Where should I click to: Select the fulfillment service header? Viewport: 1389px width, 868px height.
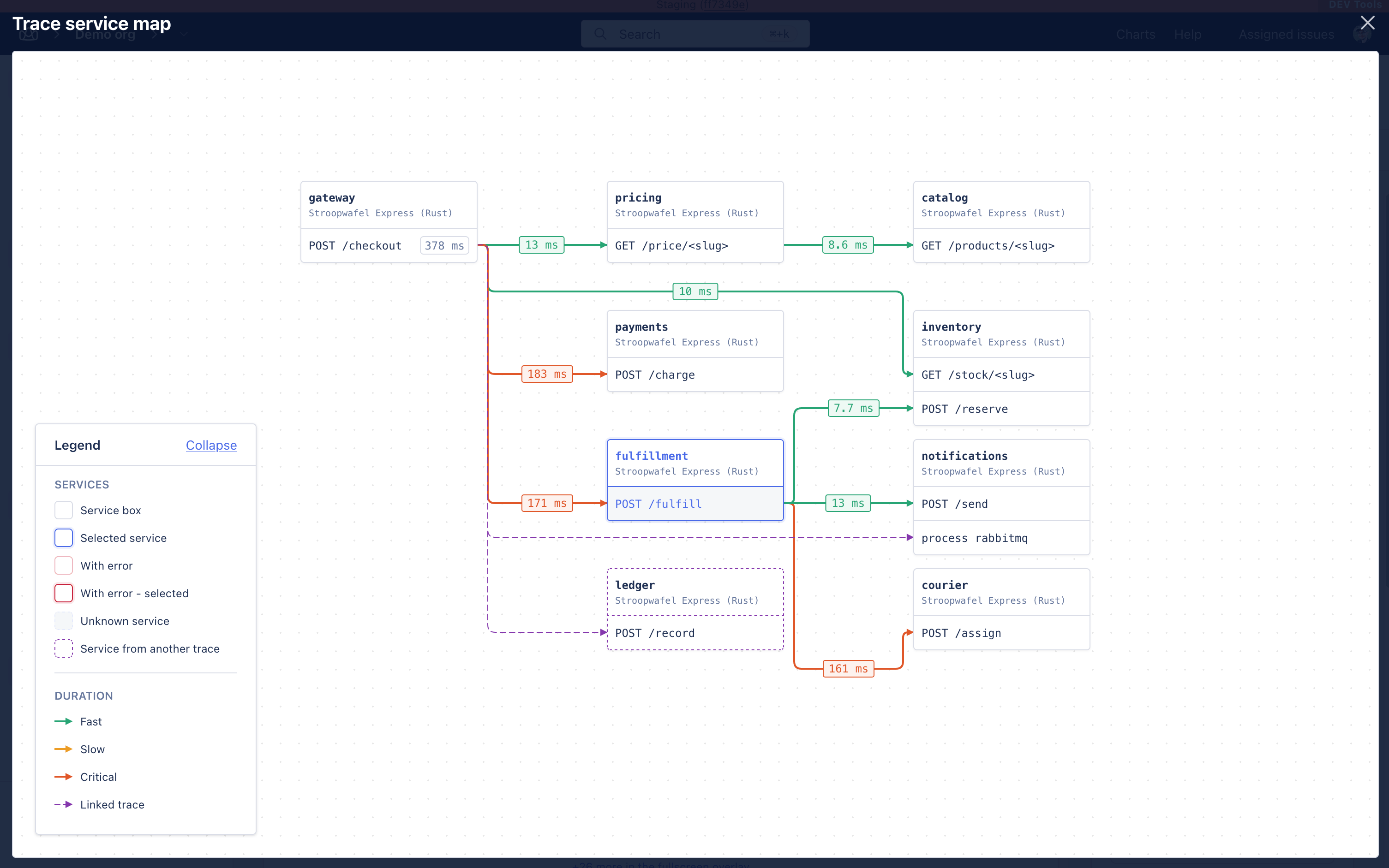point(695,463)
